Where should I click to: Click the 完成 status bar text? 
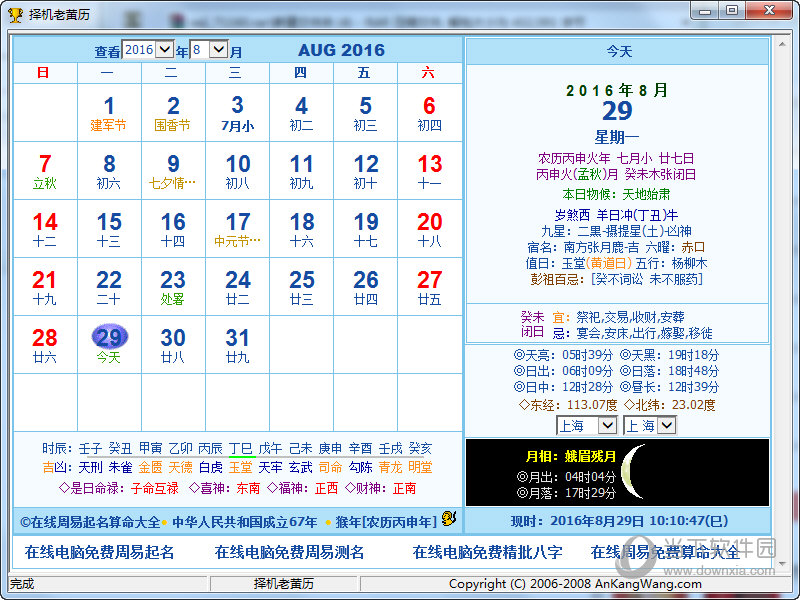(x=22, y=584)
